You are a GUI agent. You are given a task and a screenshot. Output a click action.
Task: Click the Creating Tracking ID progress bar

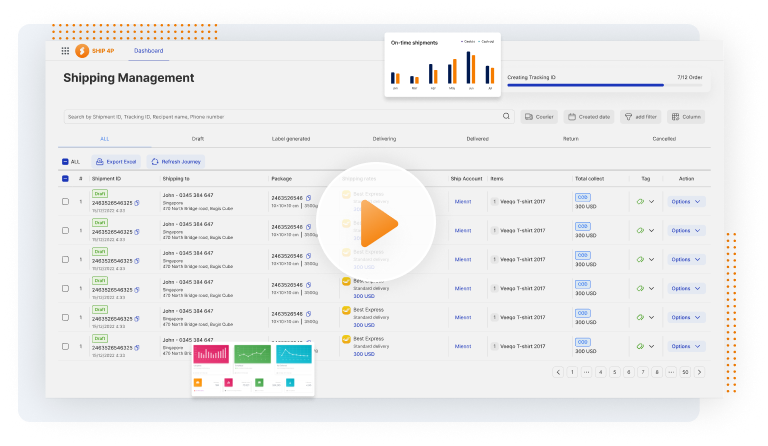coord(605,85)
